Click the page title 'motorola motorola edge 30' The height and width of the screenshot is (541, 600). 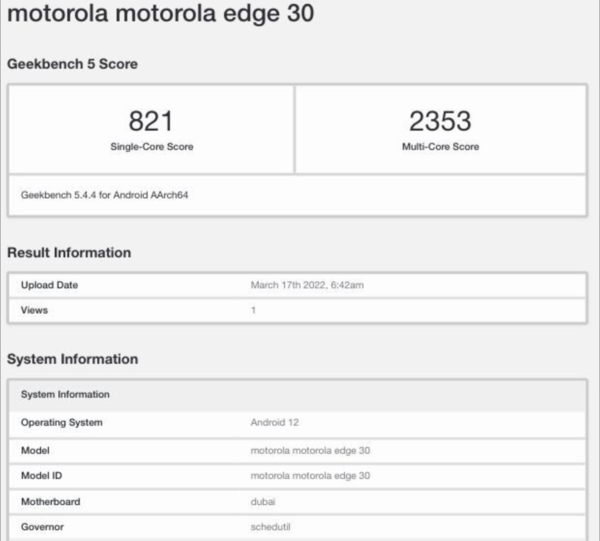coord(161,13)
